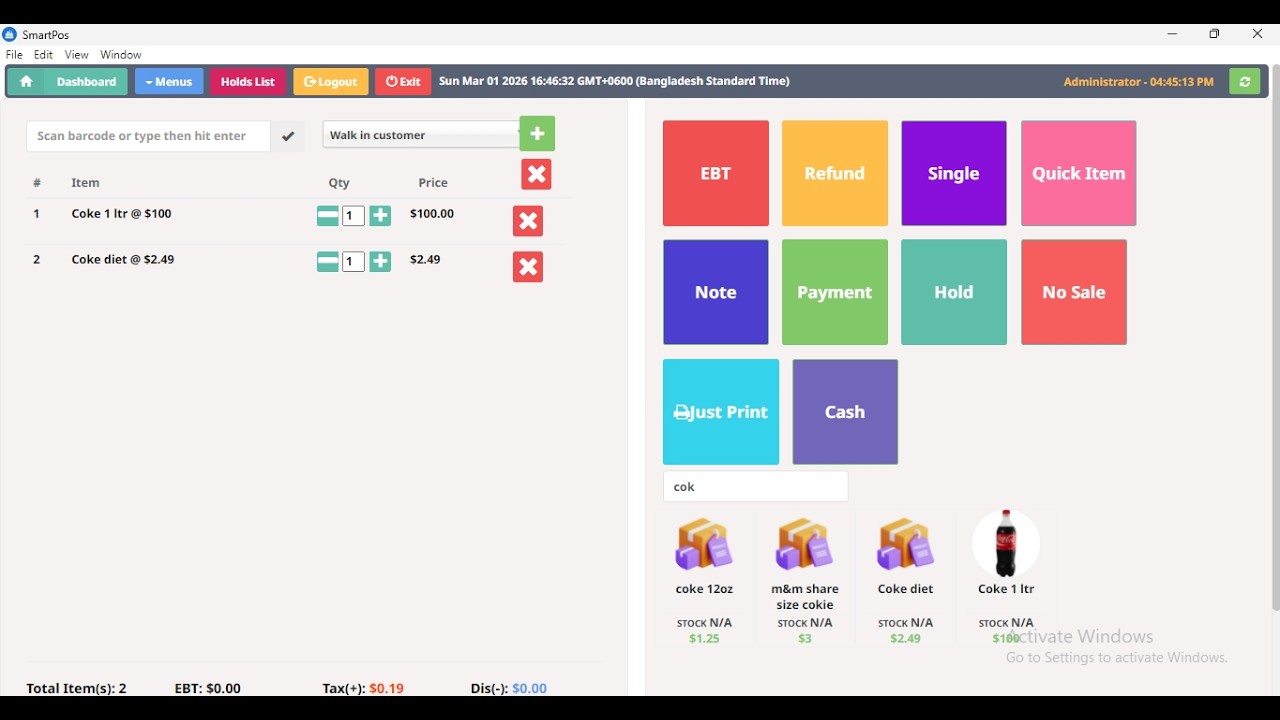Add Coke 1 ltr bottle product
This screenshot has height=720, width=1280.
pyautogui.click(x=1007, y=543)
